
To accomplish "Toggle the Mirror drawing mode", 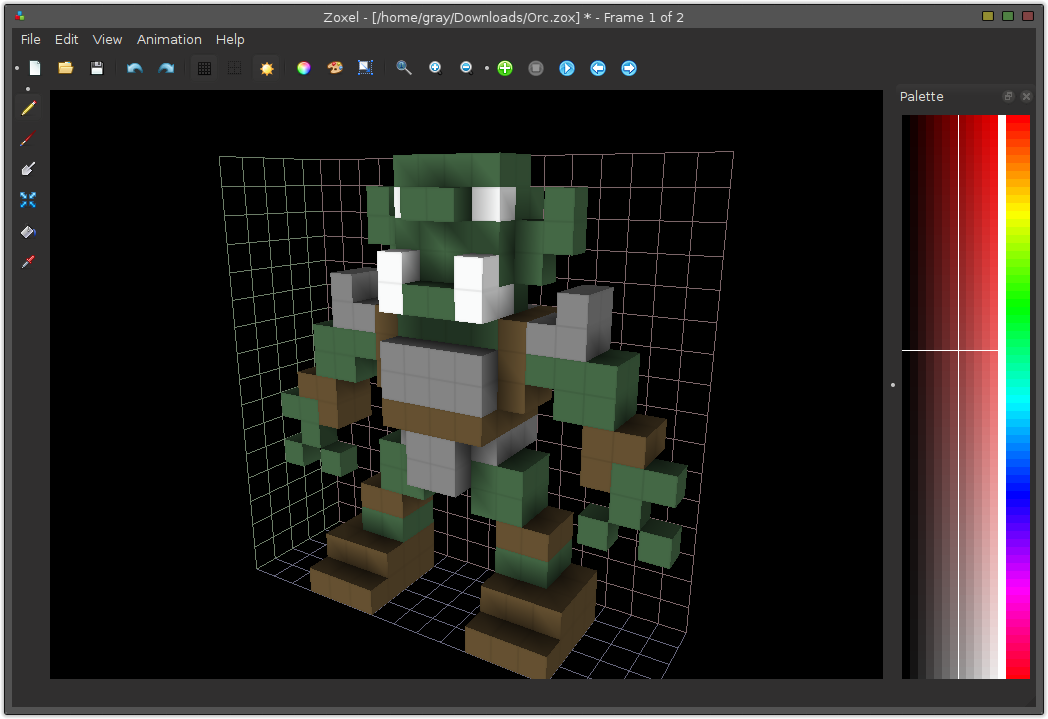I will pos(27,200).
